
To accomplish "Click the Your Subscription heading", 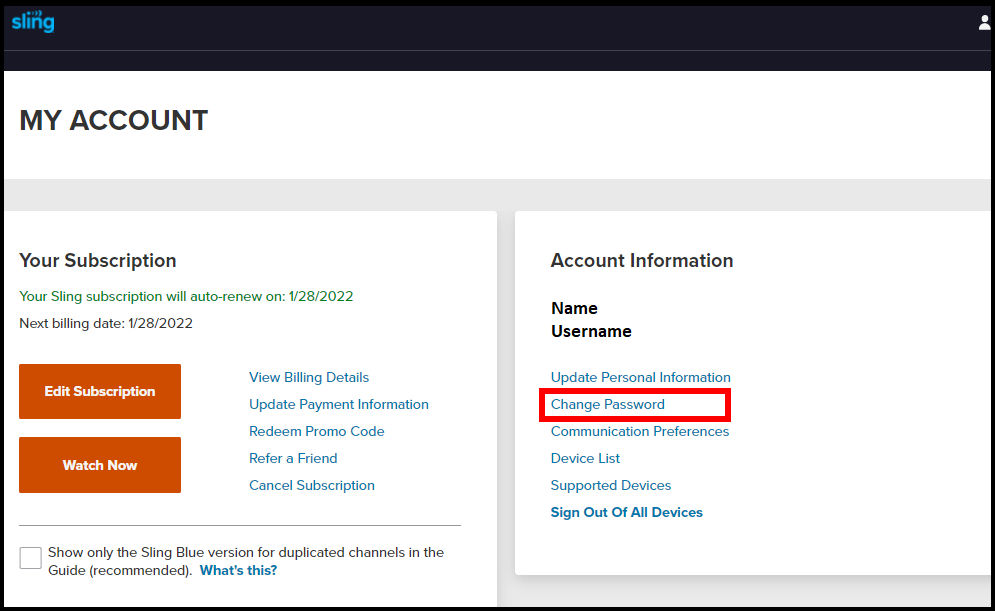I will 98,260.
